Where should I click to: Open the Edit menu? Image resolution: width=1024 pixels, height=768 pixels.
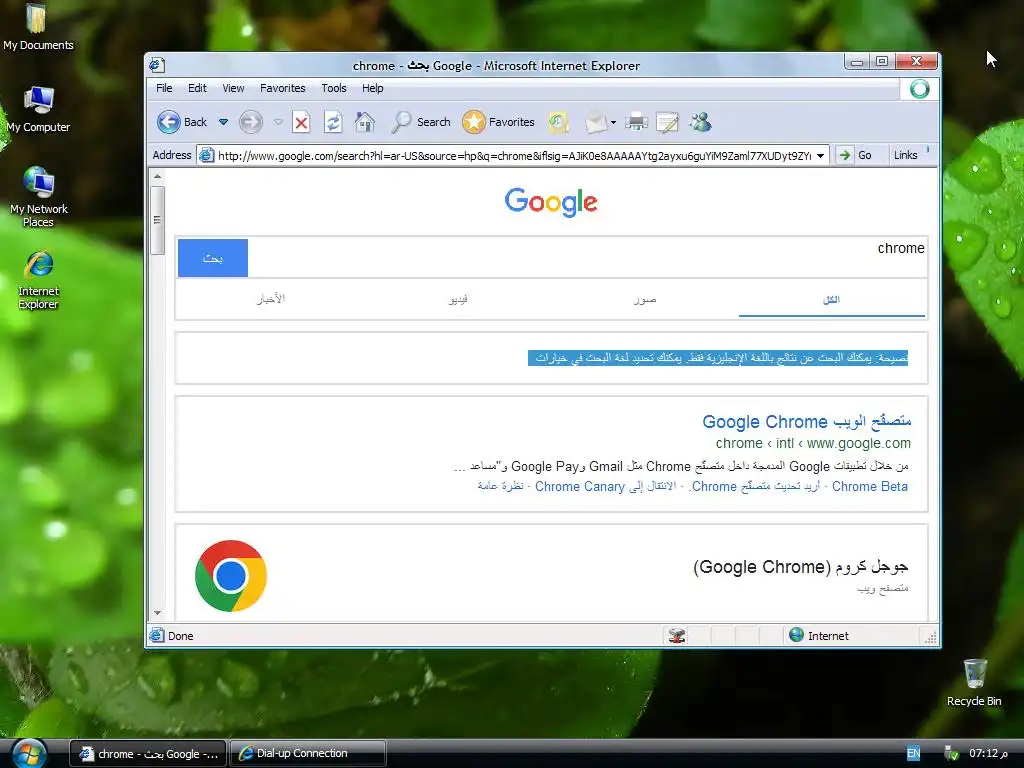pyautogui.click(x=197, y=88)
